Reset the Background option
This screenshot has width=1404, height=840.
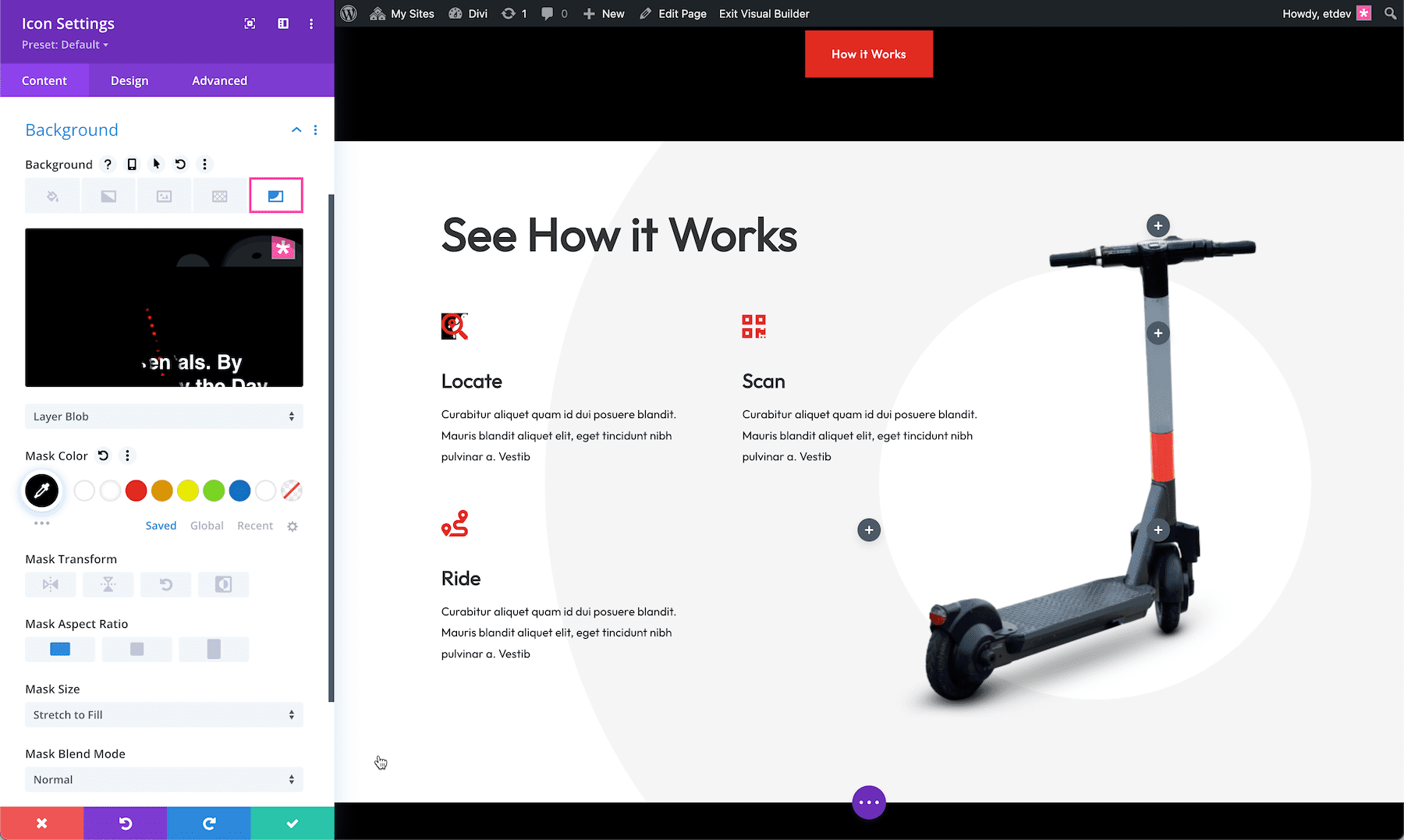[x=180, y=164]
